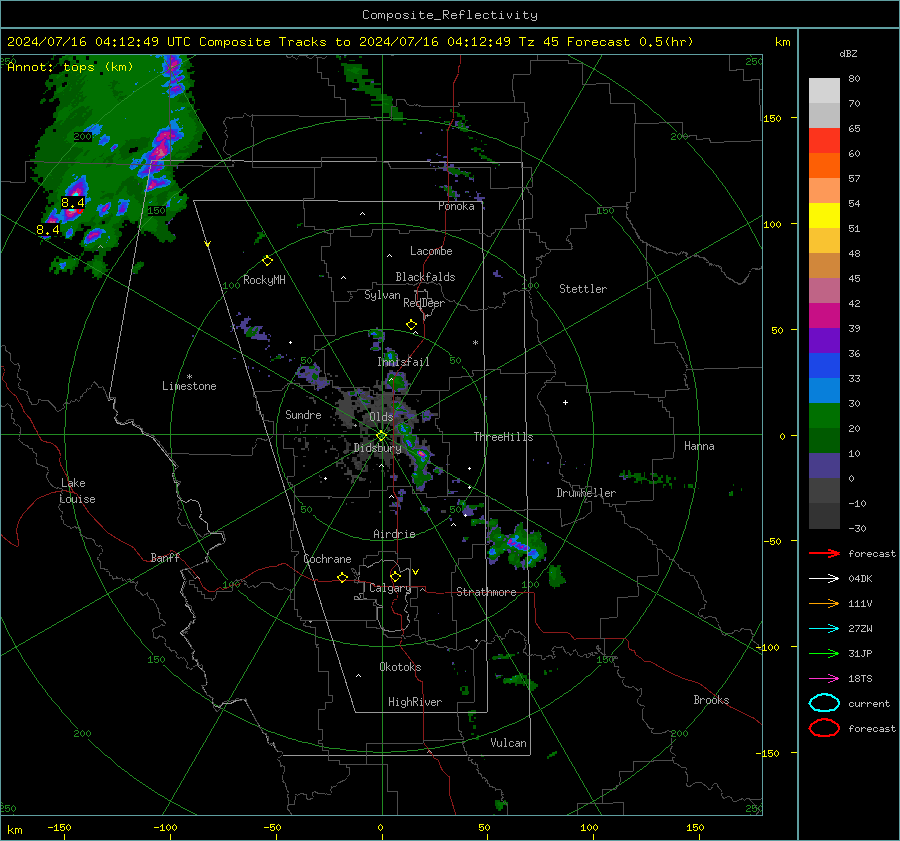Click the UTC timestamp header line

coord(350,42)
